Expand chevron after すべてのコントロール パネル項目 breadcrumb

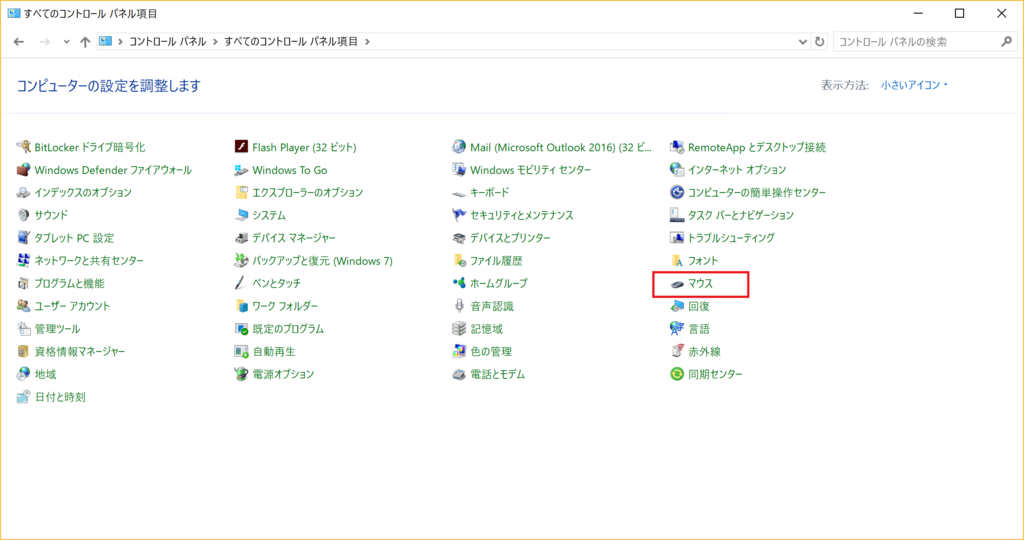point(368,42)
